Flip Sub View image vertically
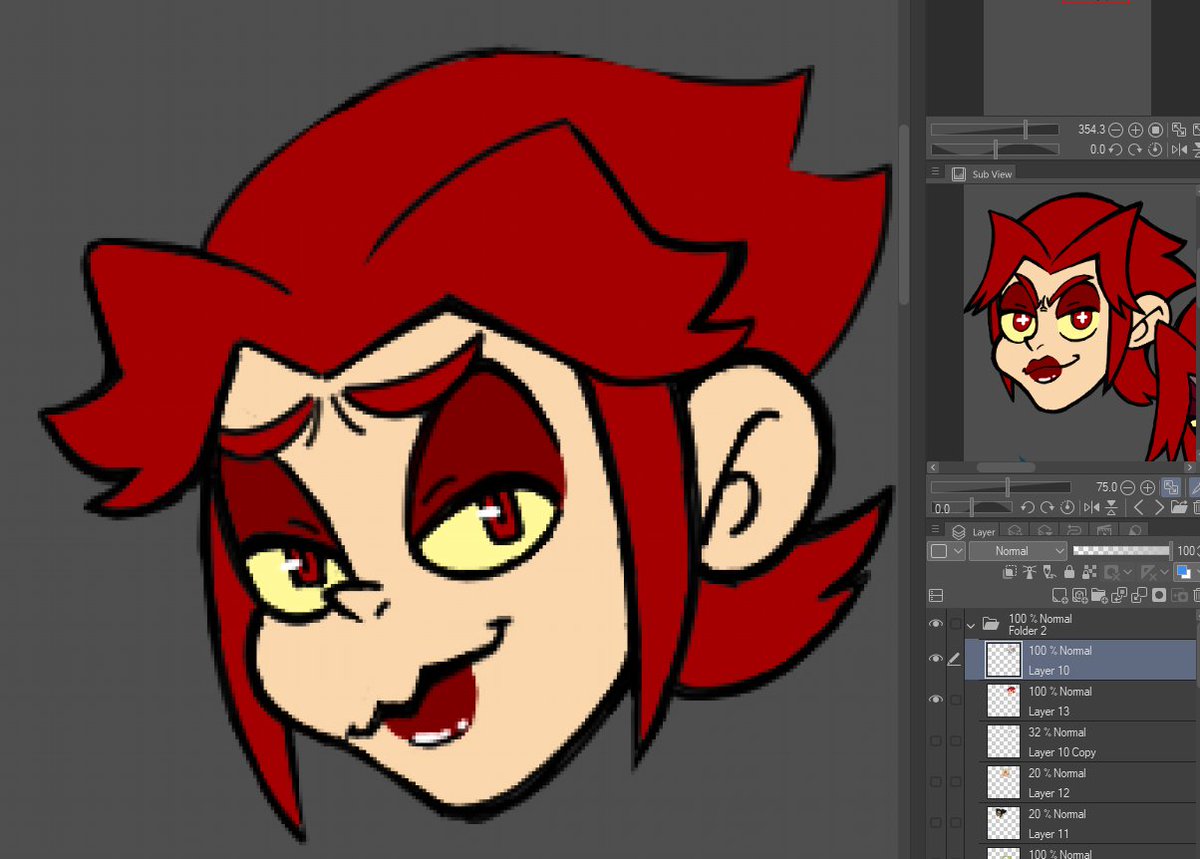The height and width of the screenshot is (859, 1200). click(x=1109, y=508)
